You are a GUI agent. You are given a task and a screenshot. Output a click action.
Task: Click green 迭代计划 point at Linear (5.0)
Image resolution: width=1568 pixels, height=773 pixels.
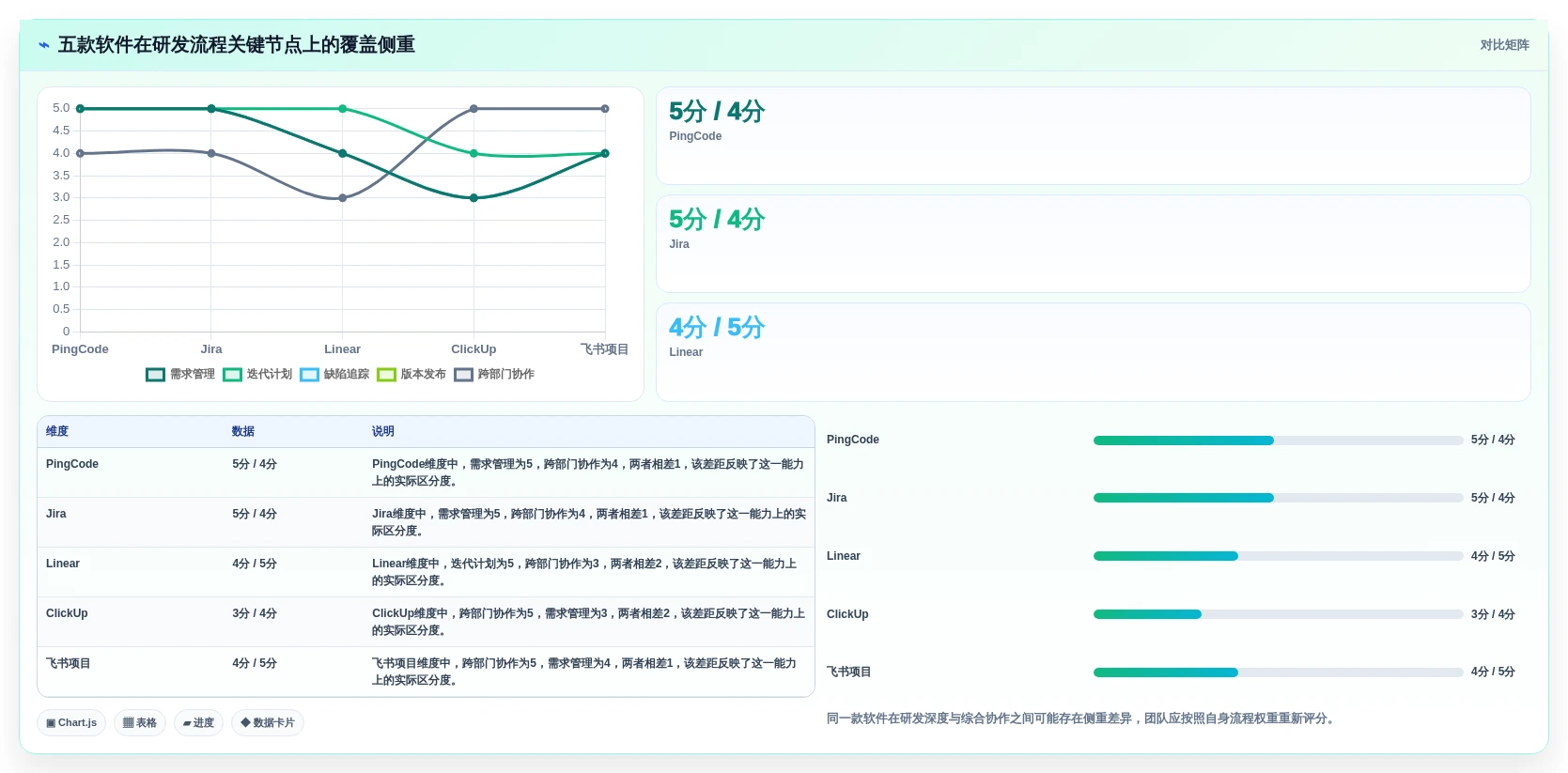(x=343, y=109)
